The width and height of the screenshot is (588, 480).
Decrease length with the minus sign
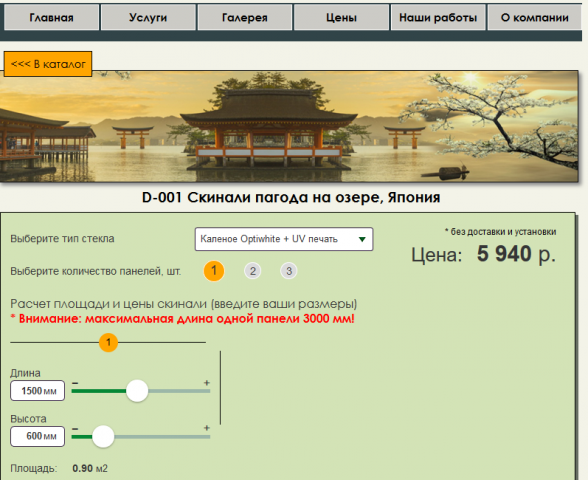tap(75, 383)
